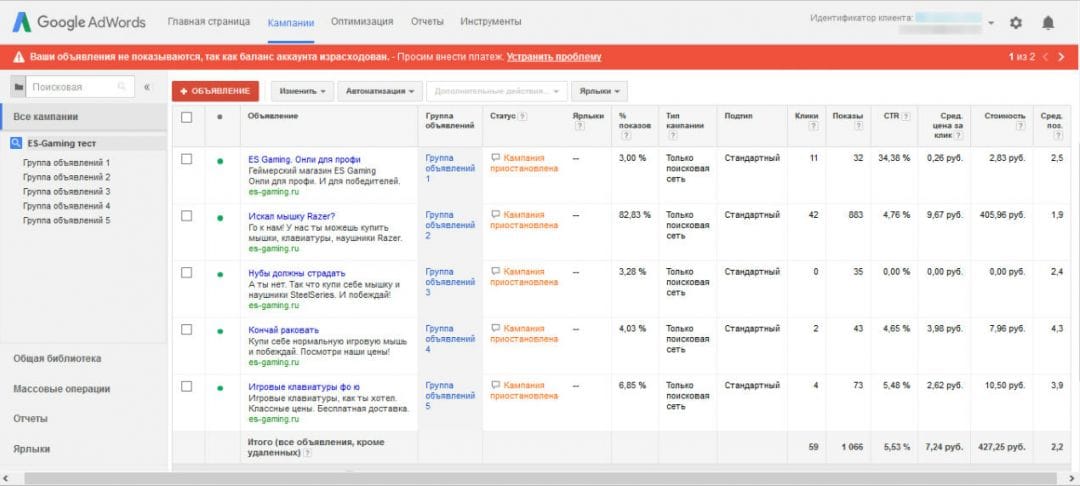Open the Изменить dropdown

coord(302,91)
